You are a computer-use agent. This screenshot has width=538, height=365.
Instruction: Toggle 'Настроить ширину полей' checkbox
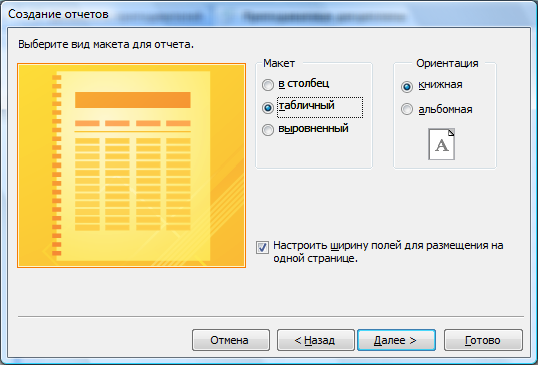[x=262, y=247]
